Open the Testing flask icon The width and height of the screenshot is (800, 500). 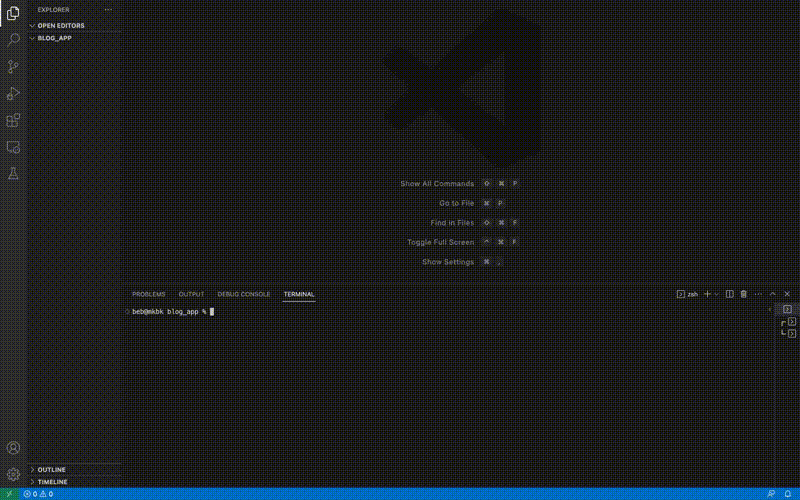click(x=13, y=173)
